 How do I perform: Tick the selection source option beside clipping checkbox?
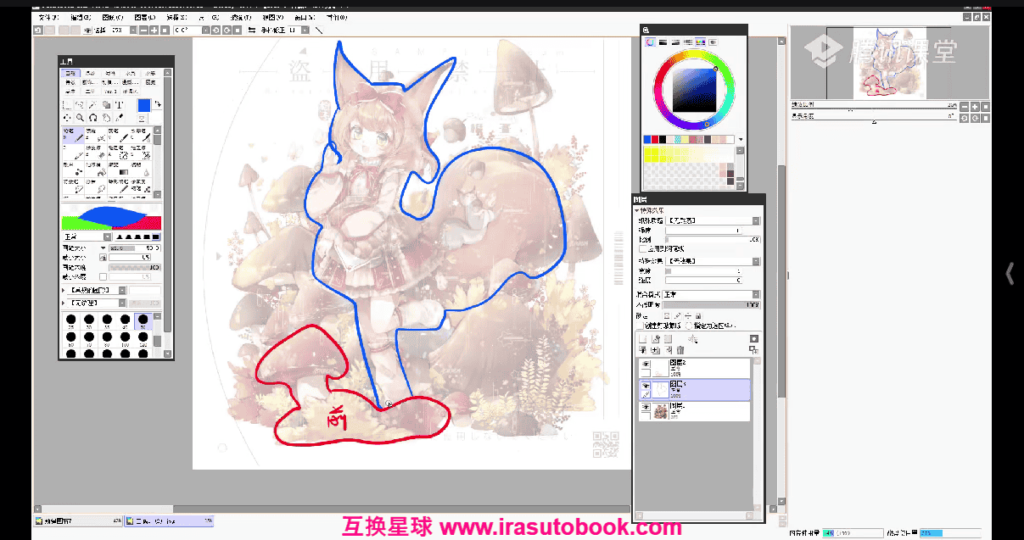click(x=689, y=325)
